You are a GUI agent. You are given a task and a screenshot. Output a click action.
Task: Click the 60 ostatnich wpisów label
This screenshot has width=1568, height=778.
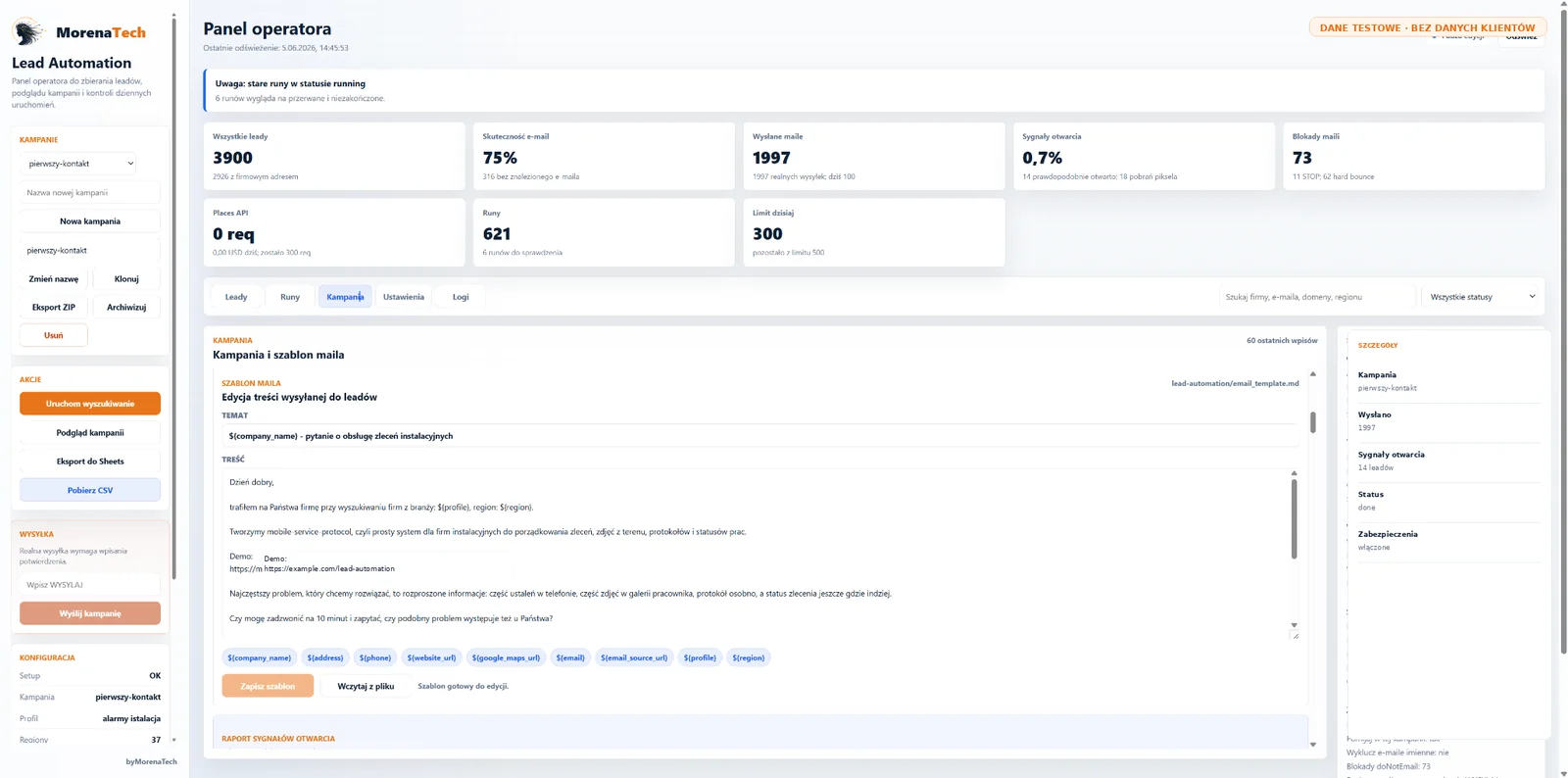[x=1282, y=340]
